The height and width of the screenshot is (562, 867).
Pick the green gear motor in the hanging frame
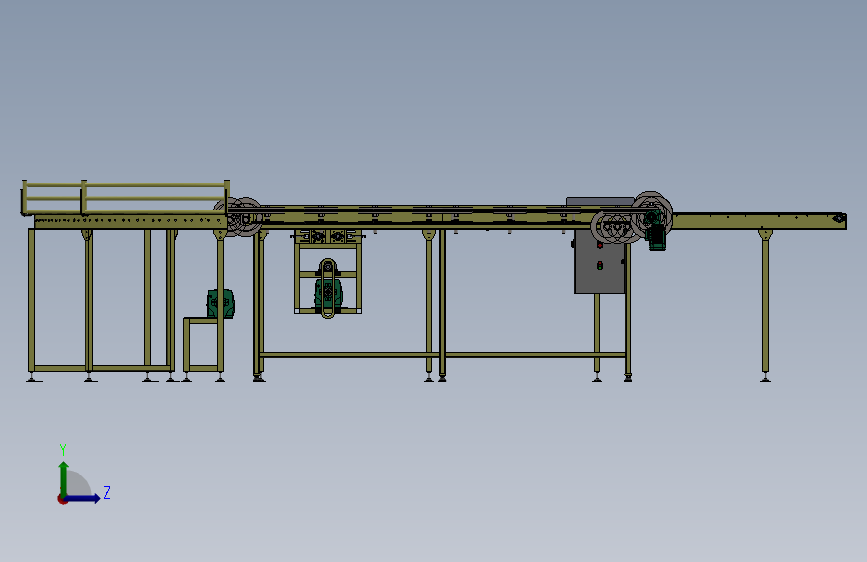328,295
